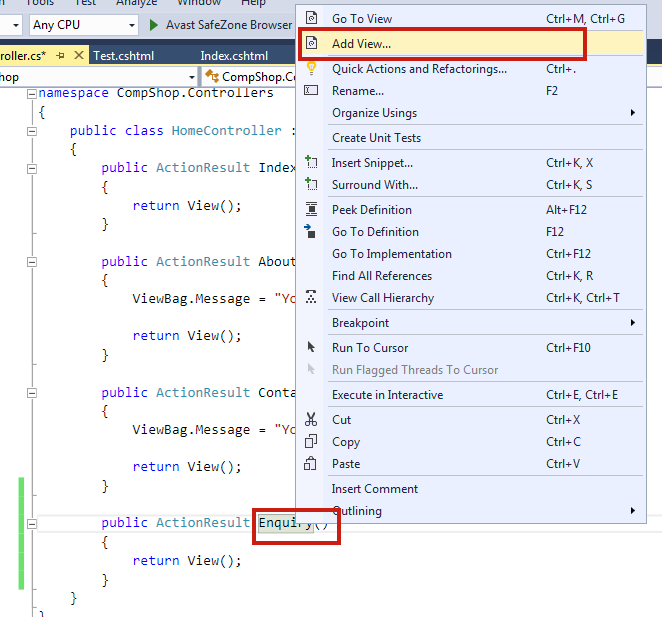
Task: Click the ViewBag.Message line in About
Action: coord(214,299)
